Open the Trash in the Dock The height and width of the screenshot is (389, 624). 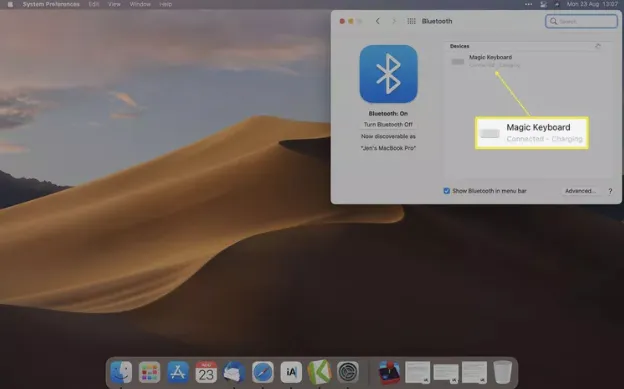tap(503, 372)
